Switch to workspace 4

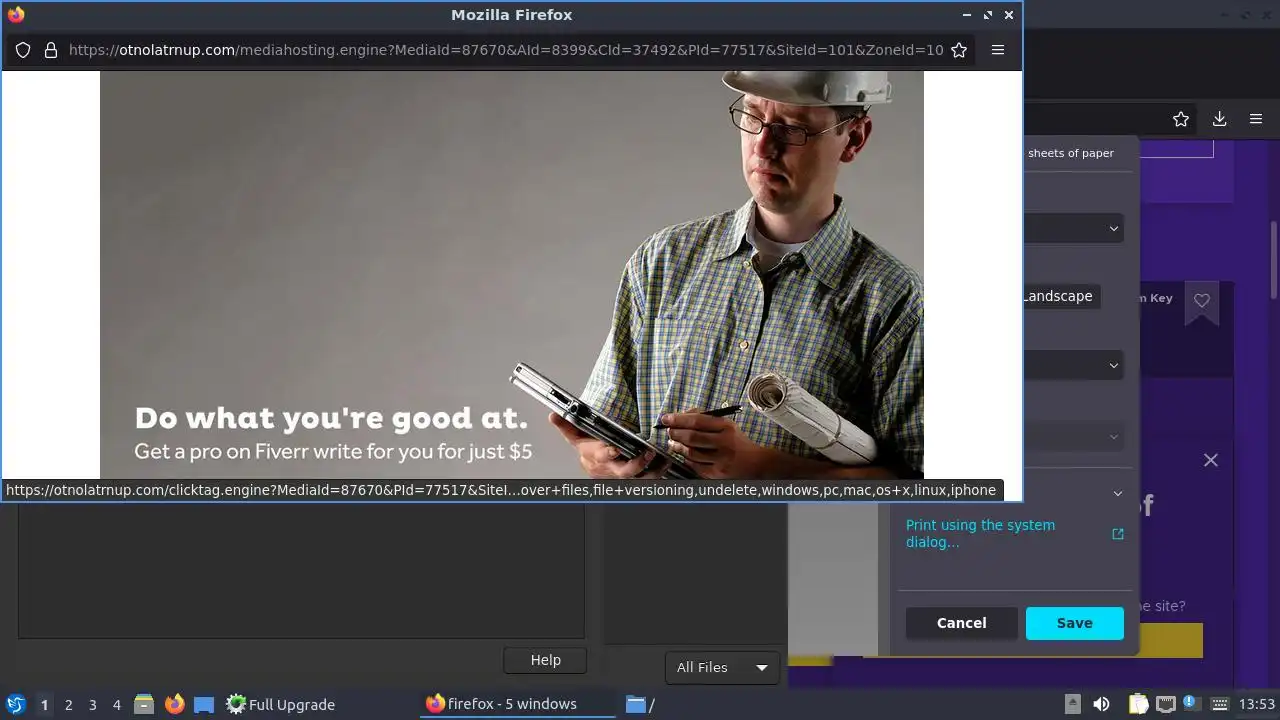[x=116, y=705]
